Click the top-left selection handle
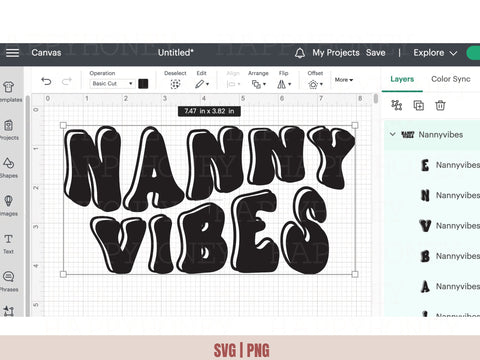Viewport: 480px width, 360px height. pos(63,125)
